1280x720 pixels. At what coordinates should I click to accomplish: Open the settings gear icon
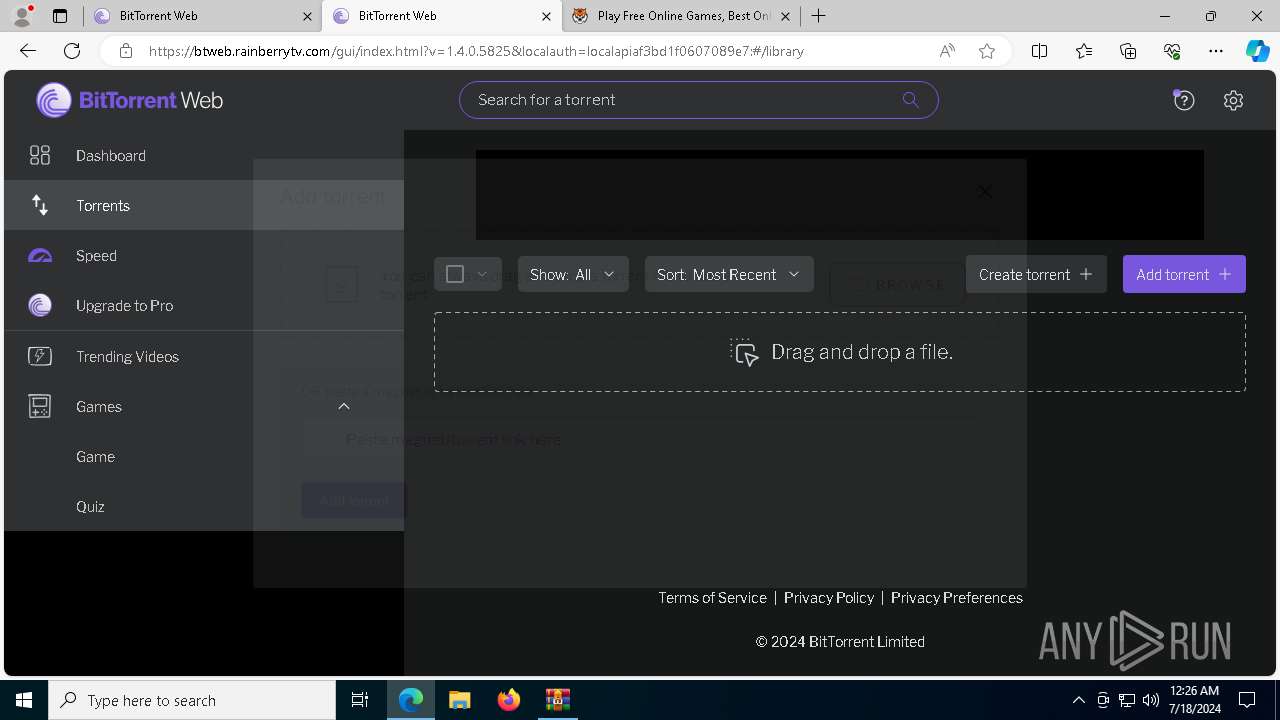click(x=1233, y=100)
